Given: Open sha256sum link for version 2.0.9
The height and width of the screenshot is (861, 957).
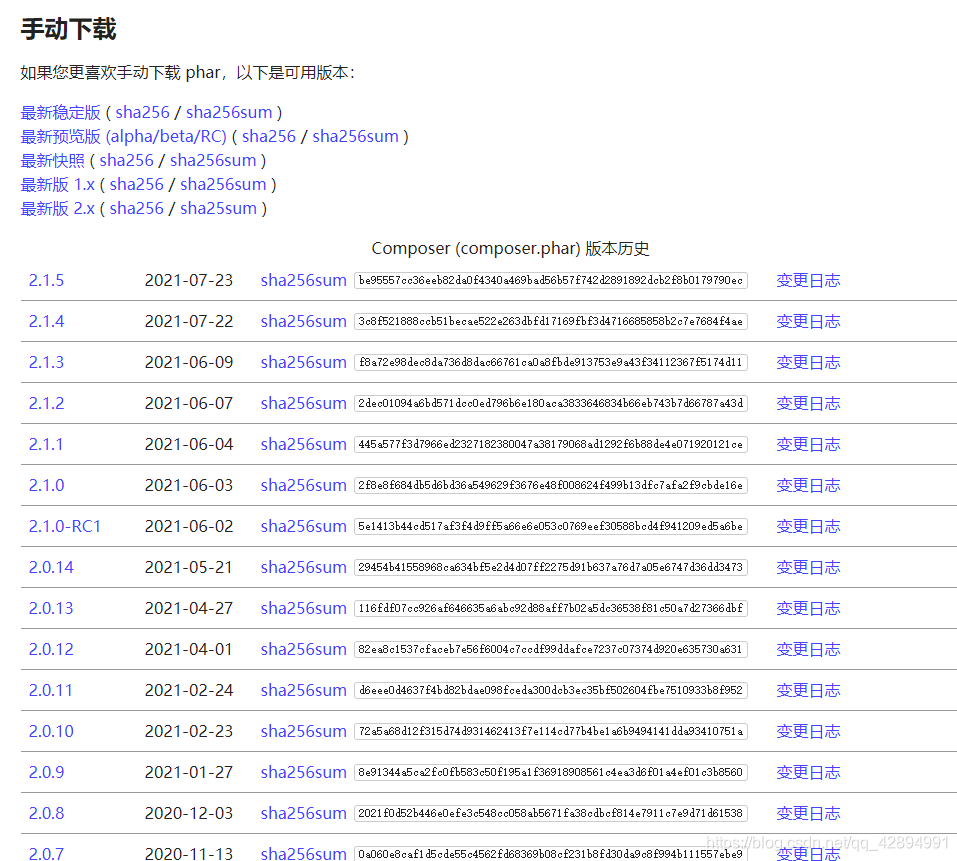Looking at the screenshot, I should 303,772.
